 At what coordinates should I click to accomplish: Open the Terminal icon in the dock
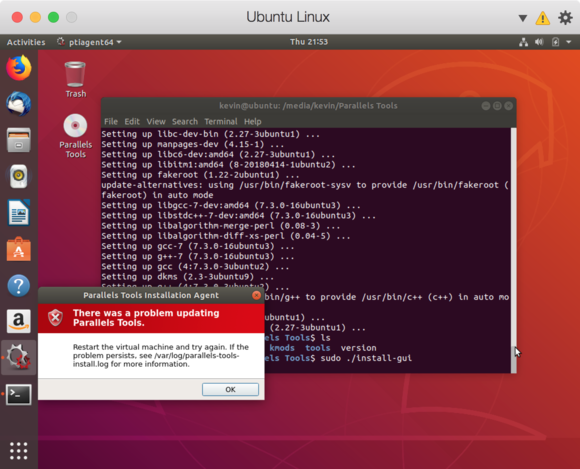coord(18,394)
